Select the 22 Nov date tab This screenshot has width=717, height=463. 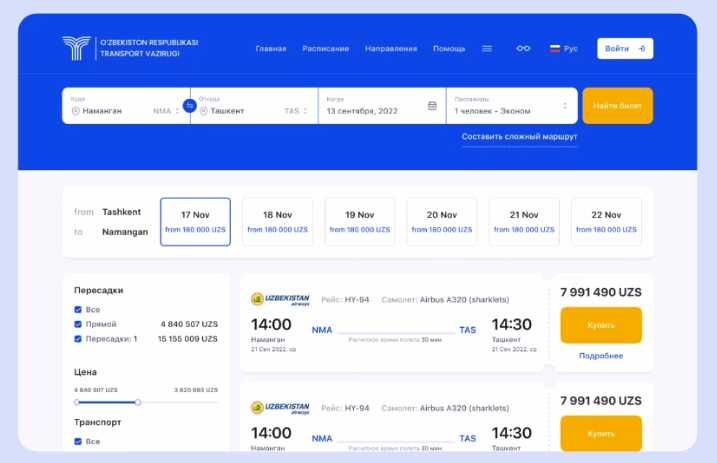tap(606, 222)
